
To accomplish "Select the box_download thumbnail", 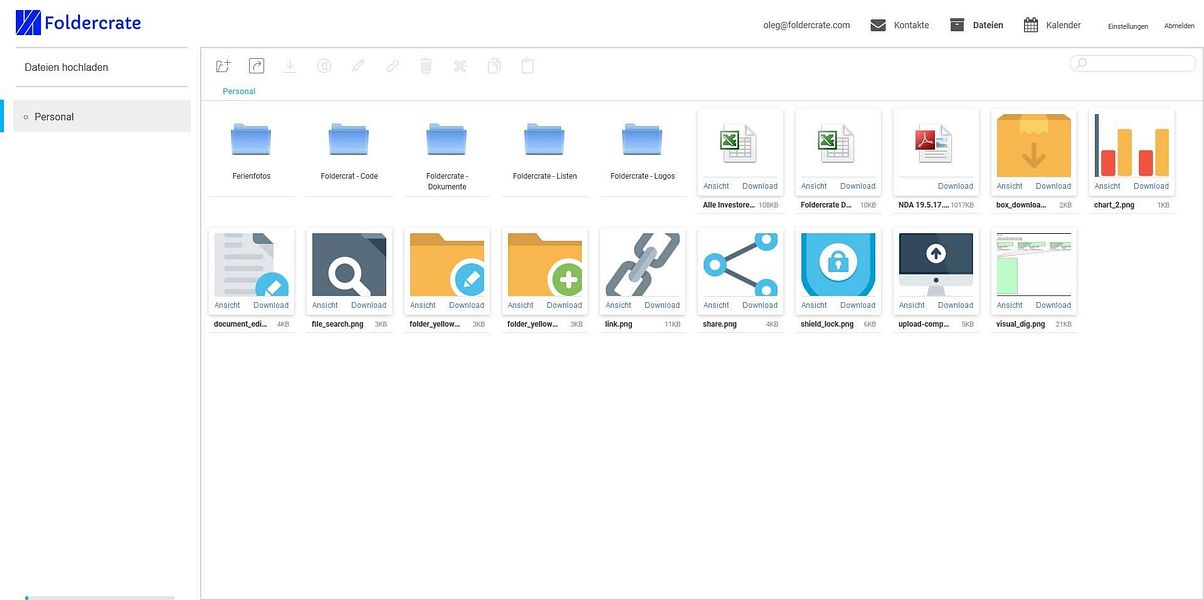I will click(1034, 145).
